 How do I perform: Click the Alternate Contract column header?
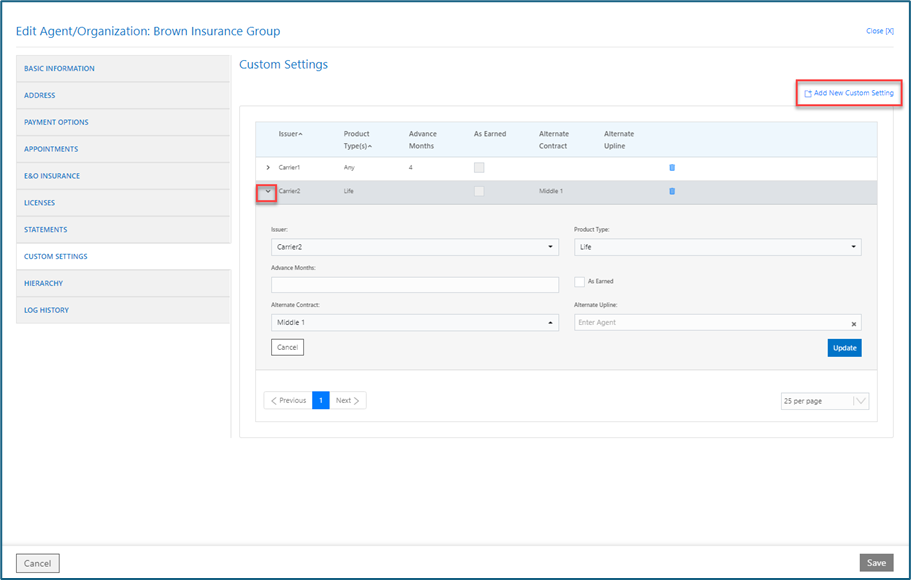[554, 139]
